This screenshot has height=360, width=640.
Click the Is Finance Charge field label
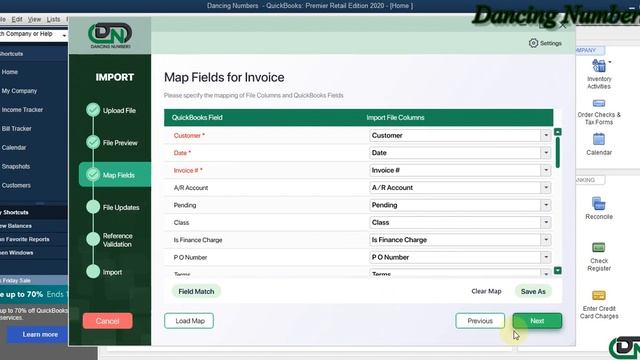(x=198, y=240)
